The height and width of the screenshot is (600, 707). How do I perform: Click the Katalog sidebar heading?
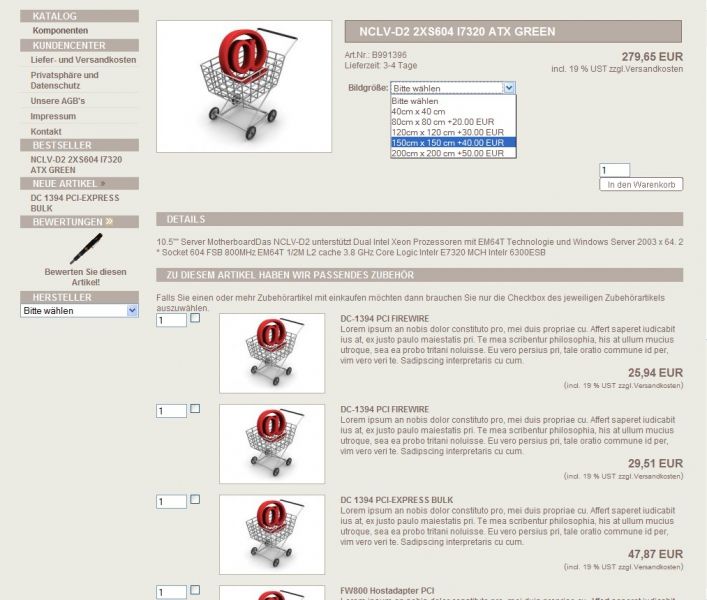click(x=79, y=16)
